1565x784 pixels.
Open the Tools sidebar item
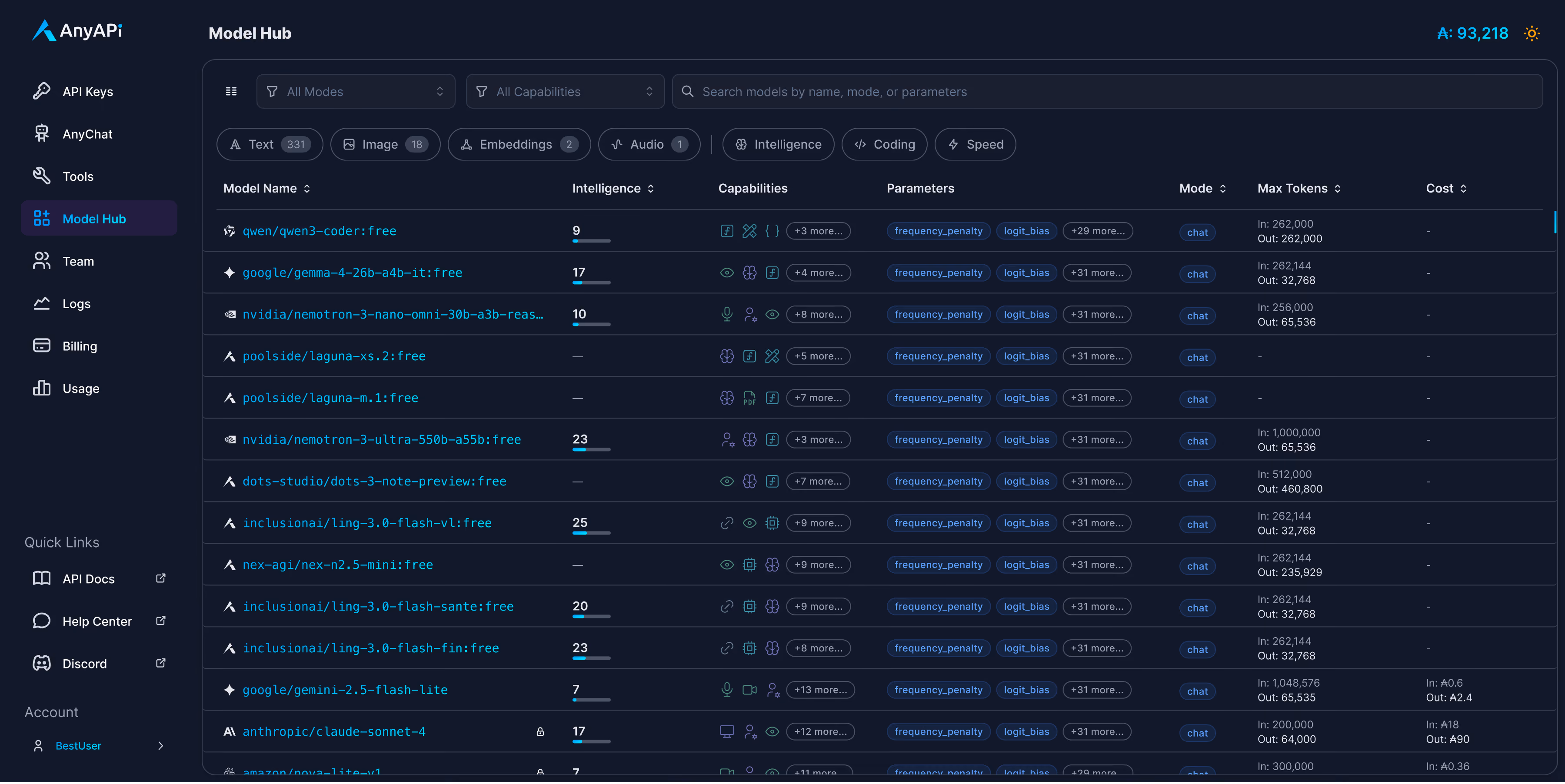pos(99,176)
